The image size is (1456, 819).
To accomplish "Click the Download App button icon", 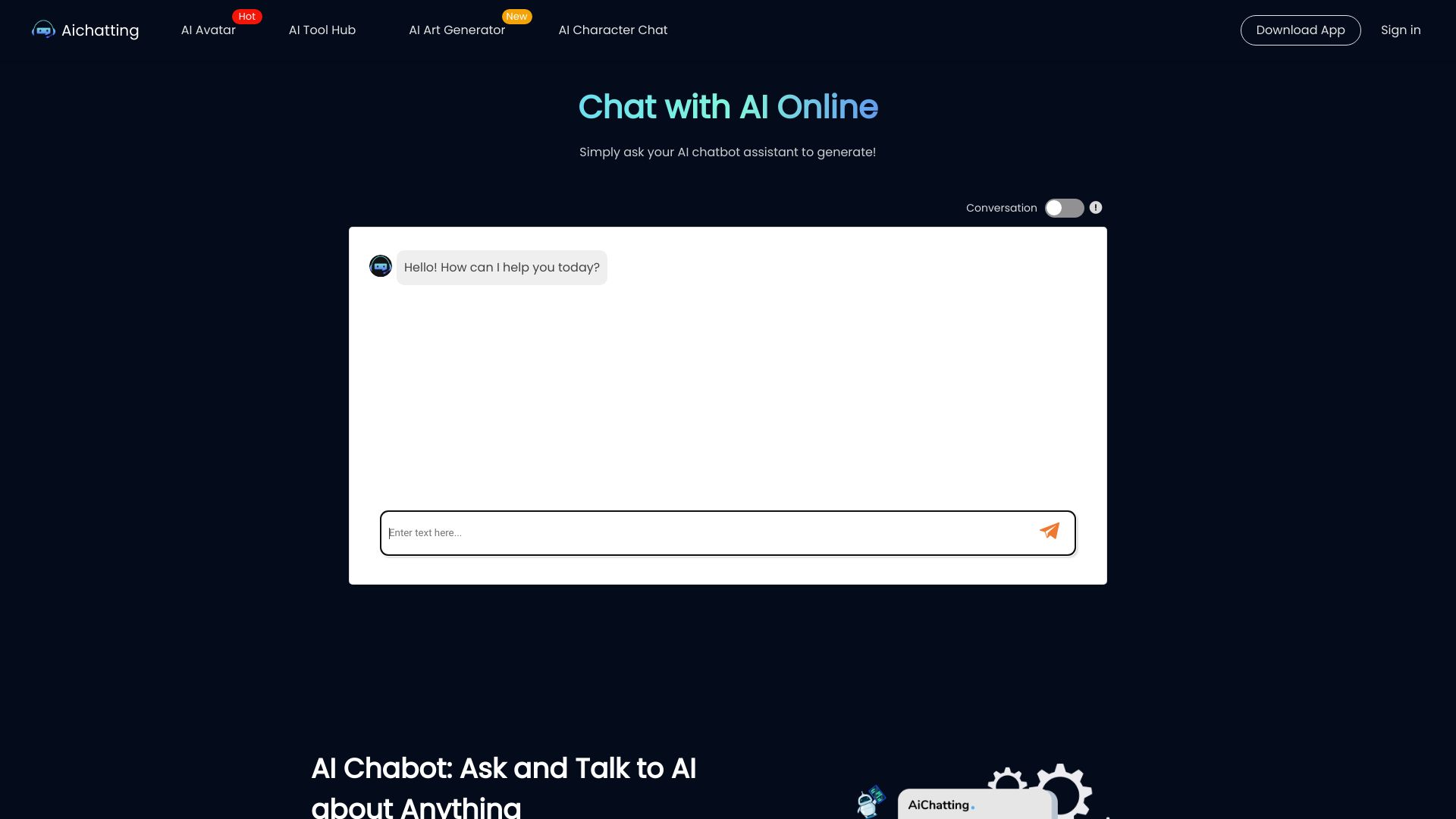I will pyautogui.click(x=1301, y=30).
